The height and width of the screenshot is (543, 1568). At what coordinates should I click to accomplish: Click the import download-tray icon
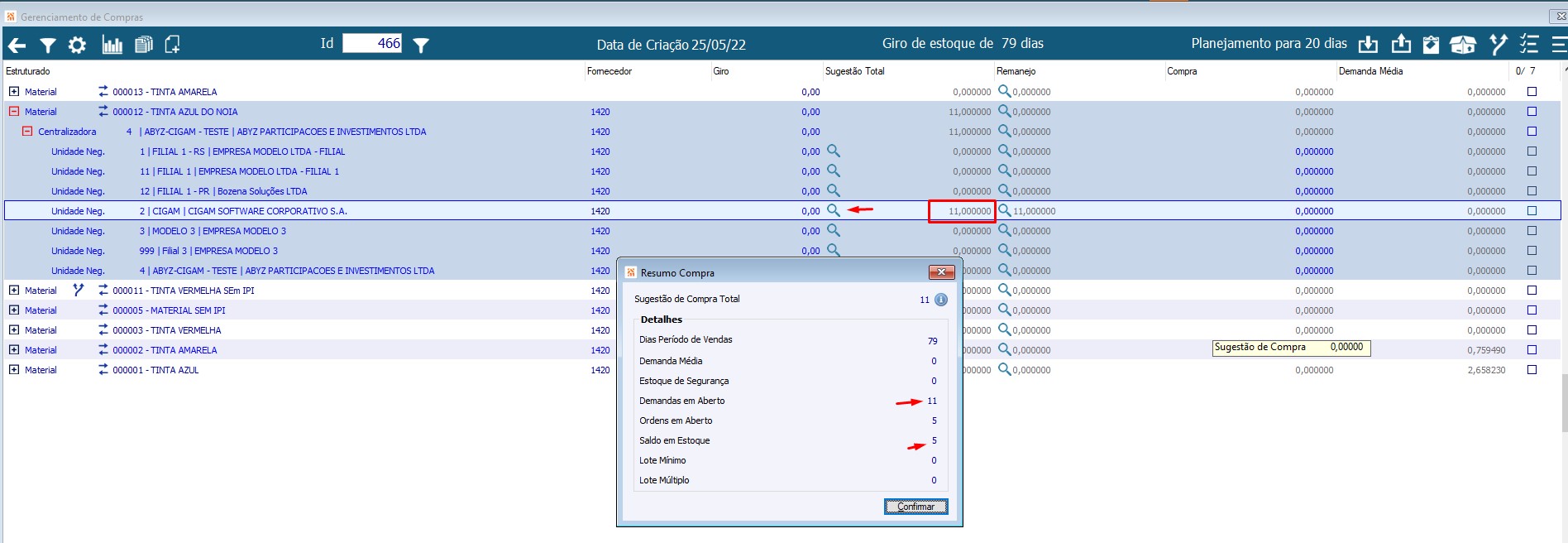click(1369, 44)
